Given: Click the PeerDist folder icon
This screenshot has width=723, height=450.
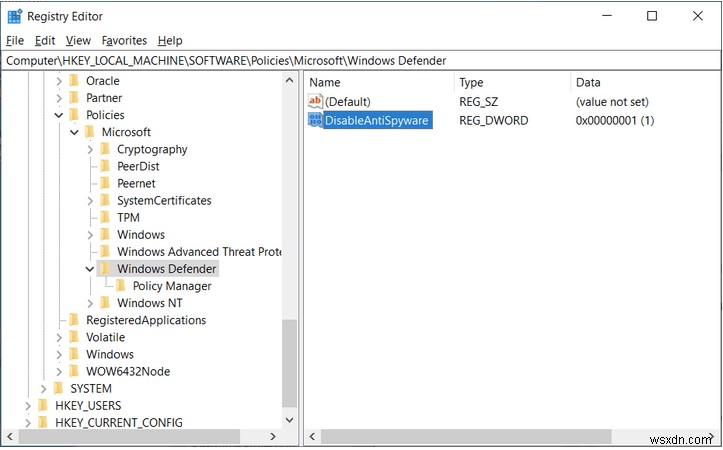Looking at the screenshot, I should pyautogui.click(x=106, y=166).
